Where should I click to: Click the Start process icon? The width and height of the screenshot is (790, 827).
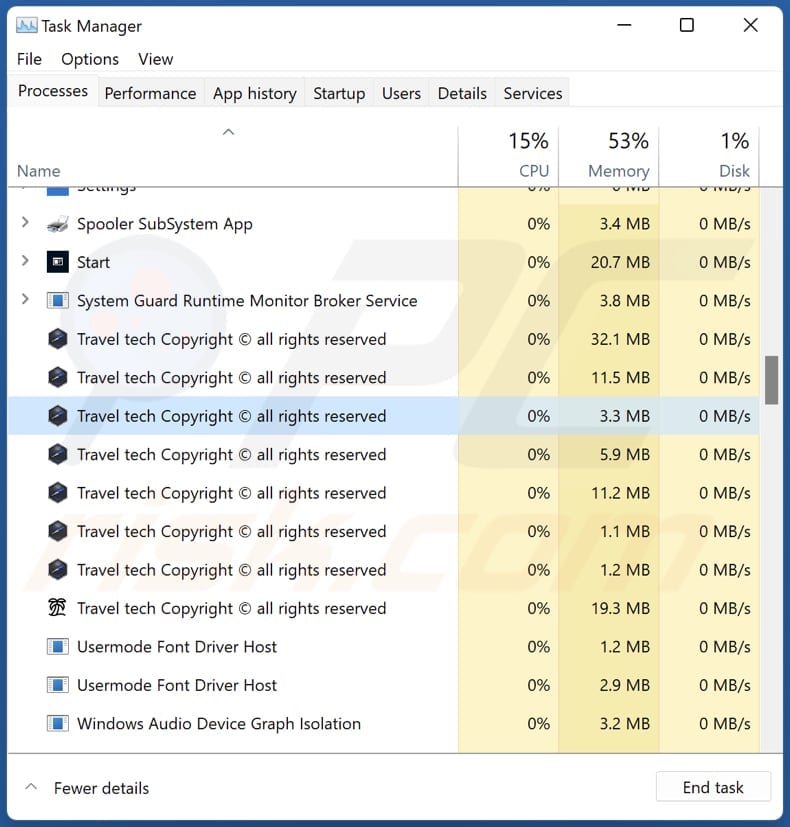(x=57, y=262)
